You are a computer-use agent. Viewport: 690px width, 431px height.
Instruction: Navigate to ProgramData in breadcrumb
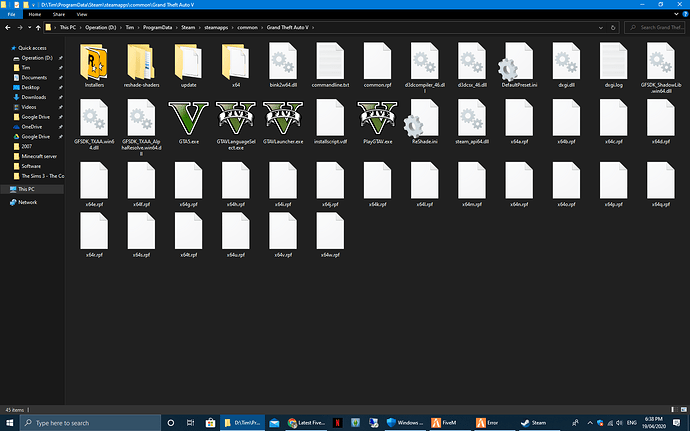pyautogui.click(x=158, y=27)
